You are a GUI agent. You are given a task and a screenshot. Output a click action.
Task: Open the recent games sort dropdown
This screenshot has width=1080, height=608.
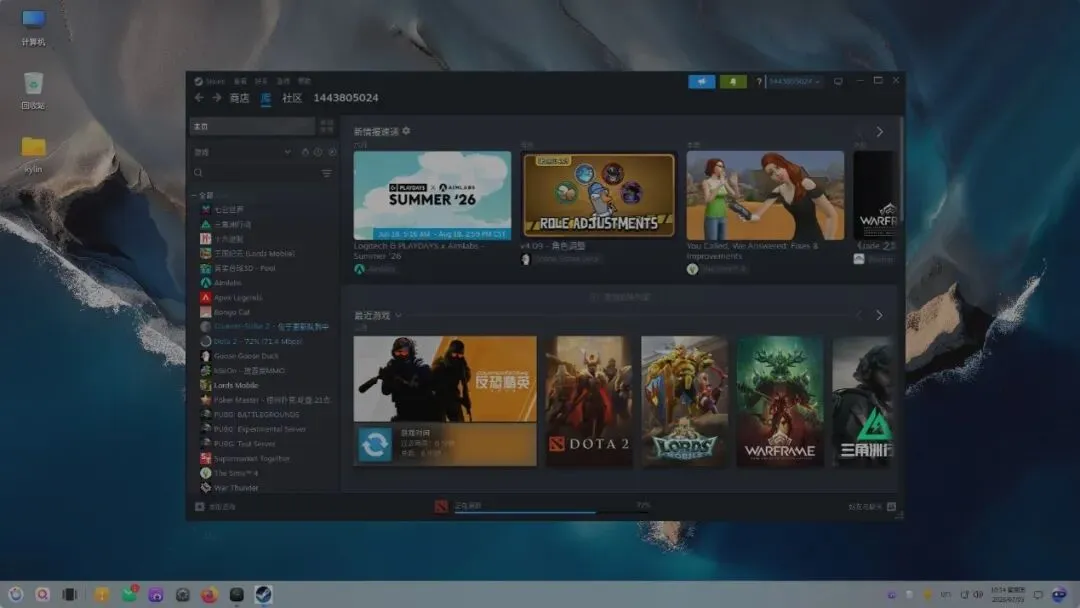click(x=398, y=315)
